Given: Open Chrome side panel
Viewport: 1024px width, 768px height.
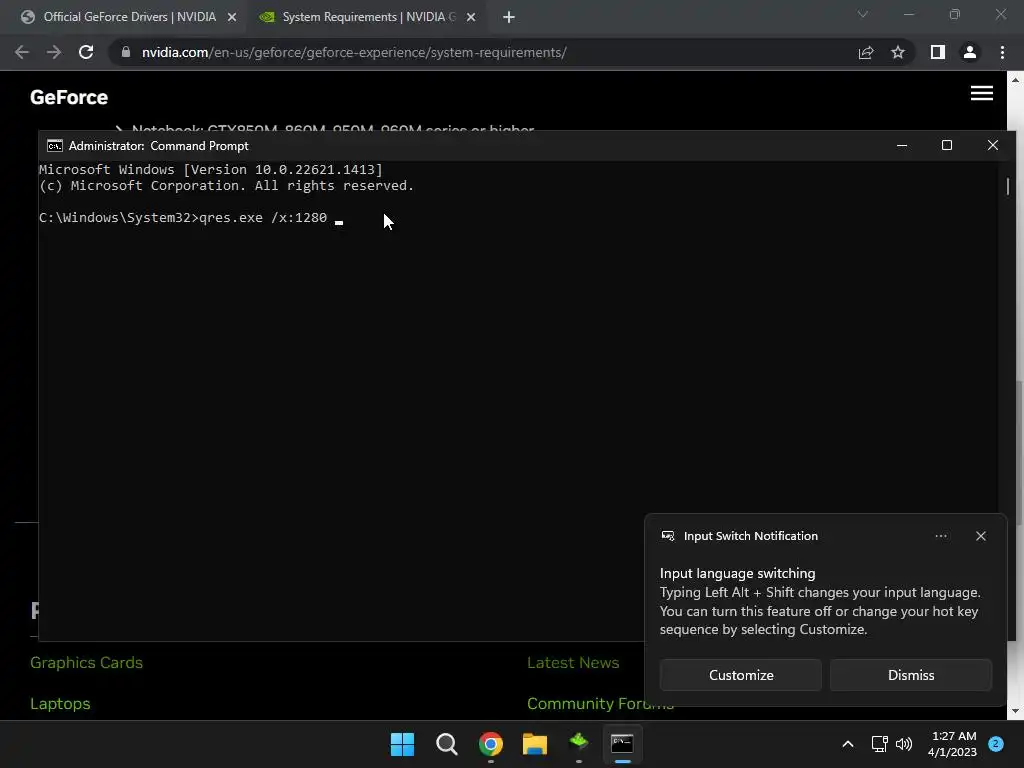Looking at the screenshot, I should click(938, 52).
